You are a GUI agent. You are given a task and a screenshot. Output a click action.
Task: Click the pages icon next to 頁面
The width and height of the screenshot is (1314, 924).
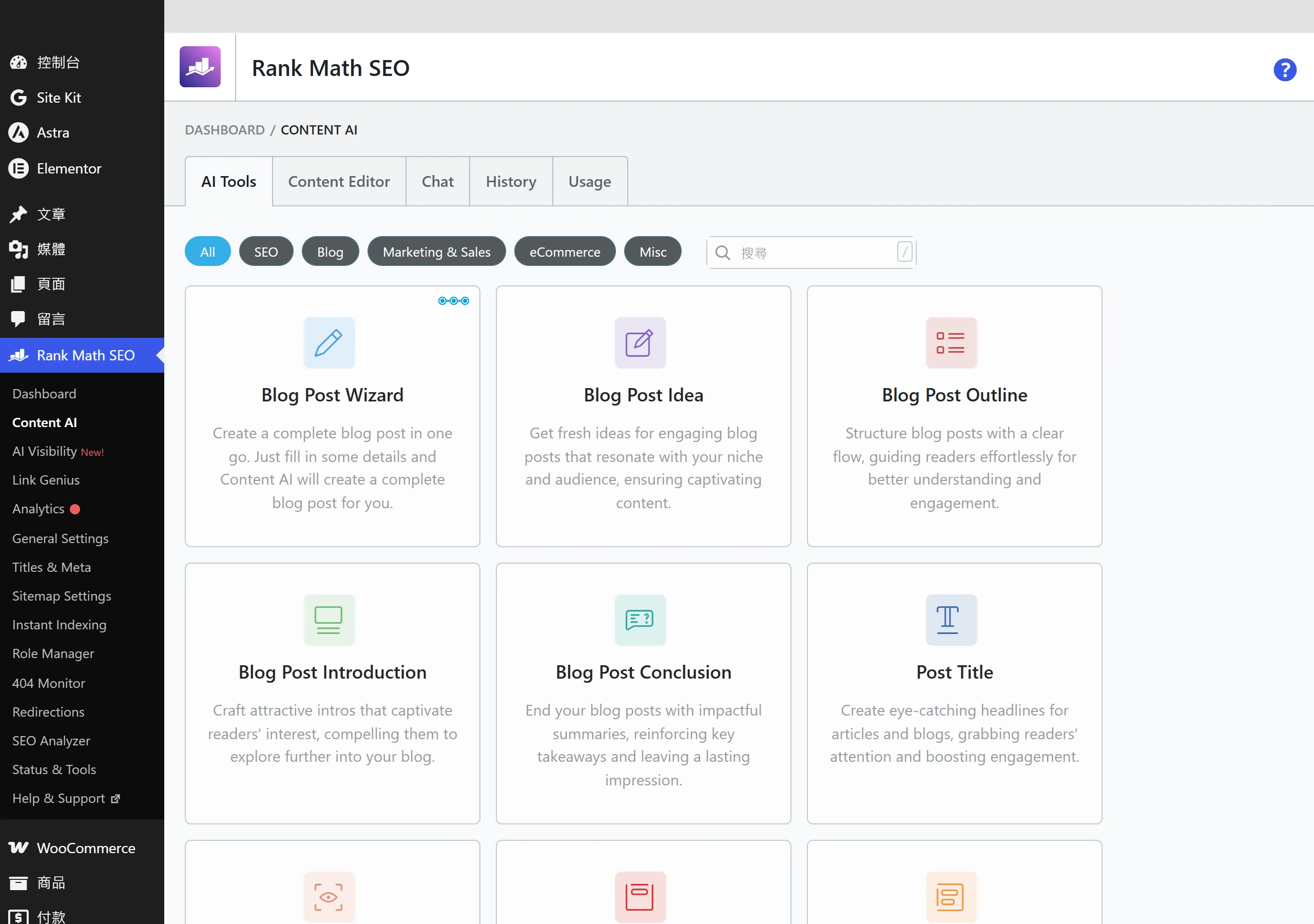pyautogui.click(x=18, y=284)
